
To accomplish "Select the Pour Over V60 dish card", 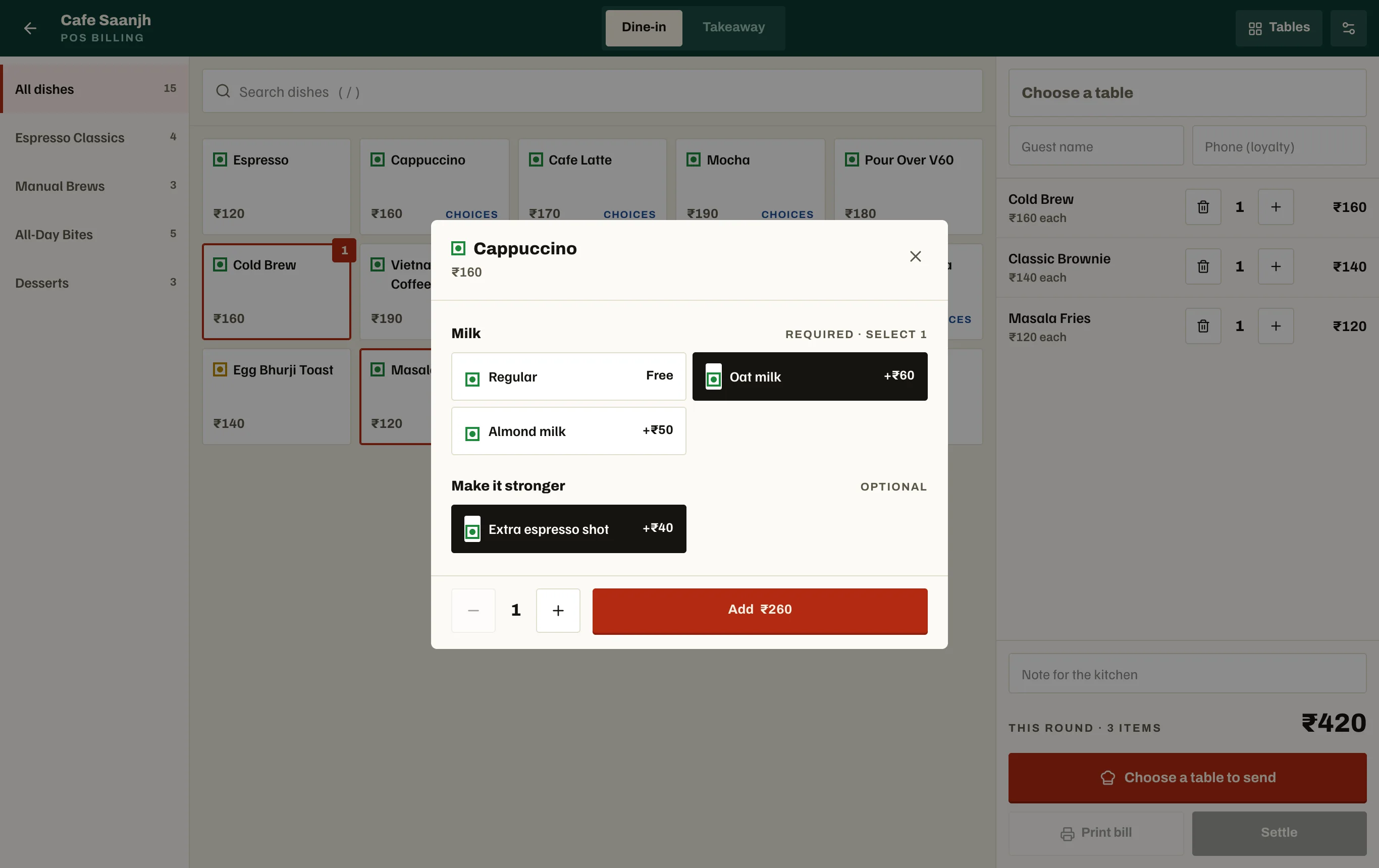I will (908, 186).
